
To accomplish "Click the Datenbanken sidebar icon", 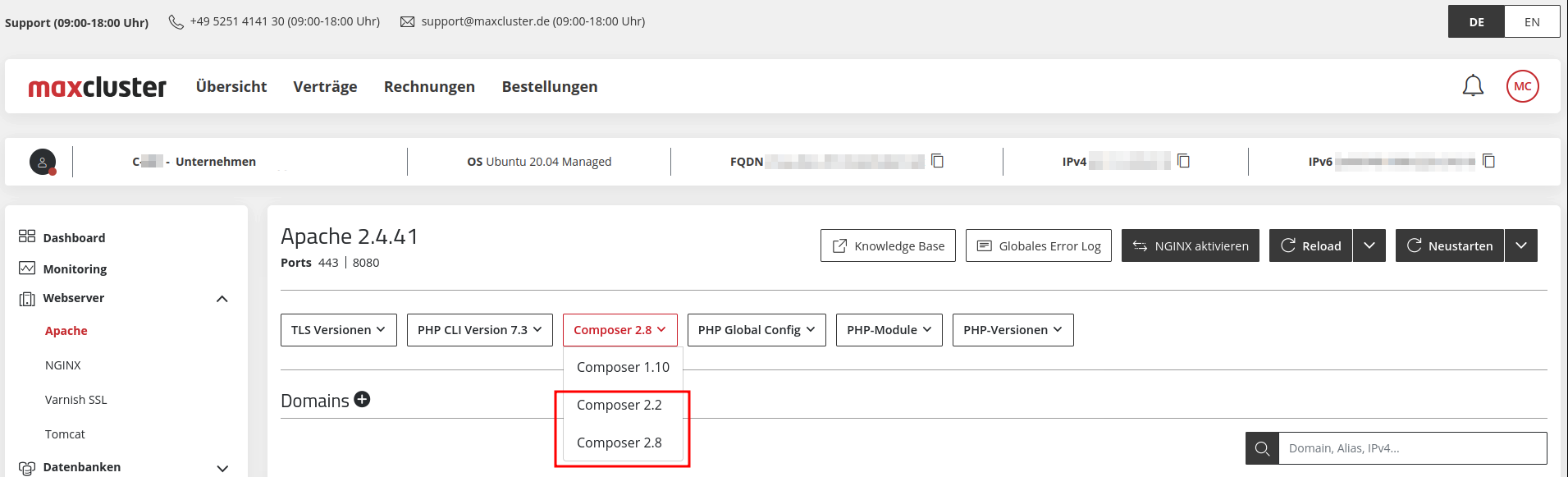I will (27, 468).
